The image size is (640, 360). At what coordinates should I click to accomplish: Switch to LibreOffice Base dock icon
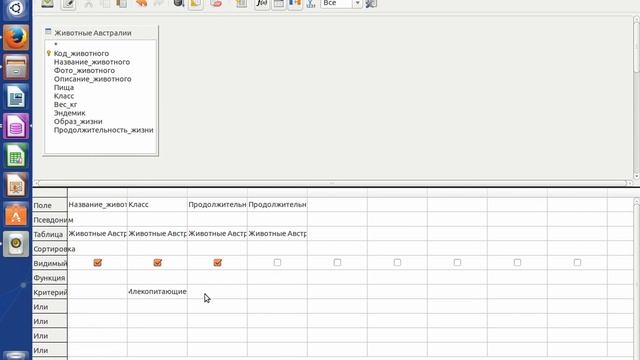pos(16,126)
